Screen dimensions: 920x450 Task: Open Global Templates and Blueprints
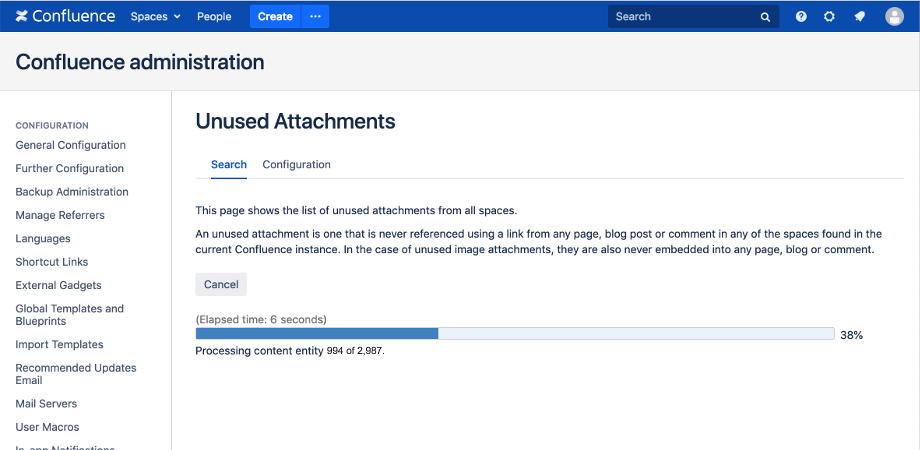click(x=69, y=315)
